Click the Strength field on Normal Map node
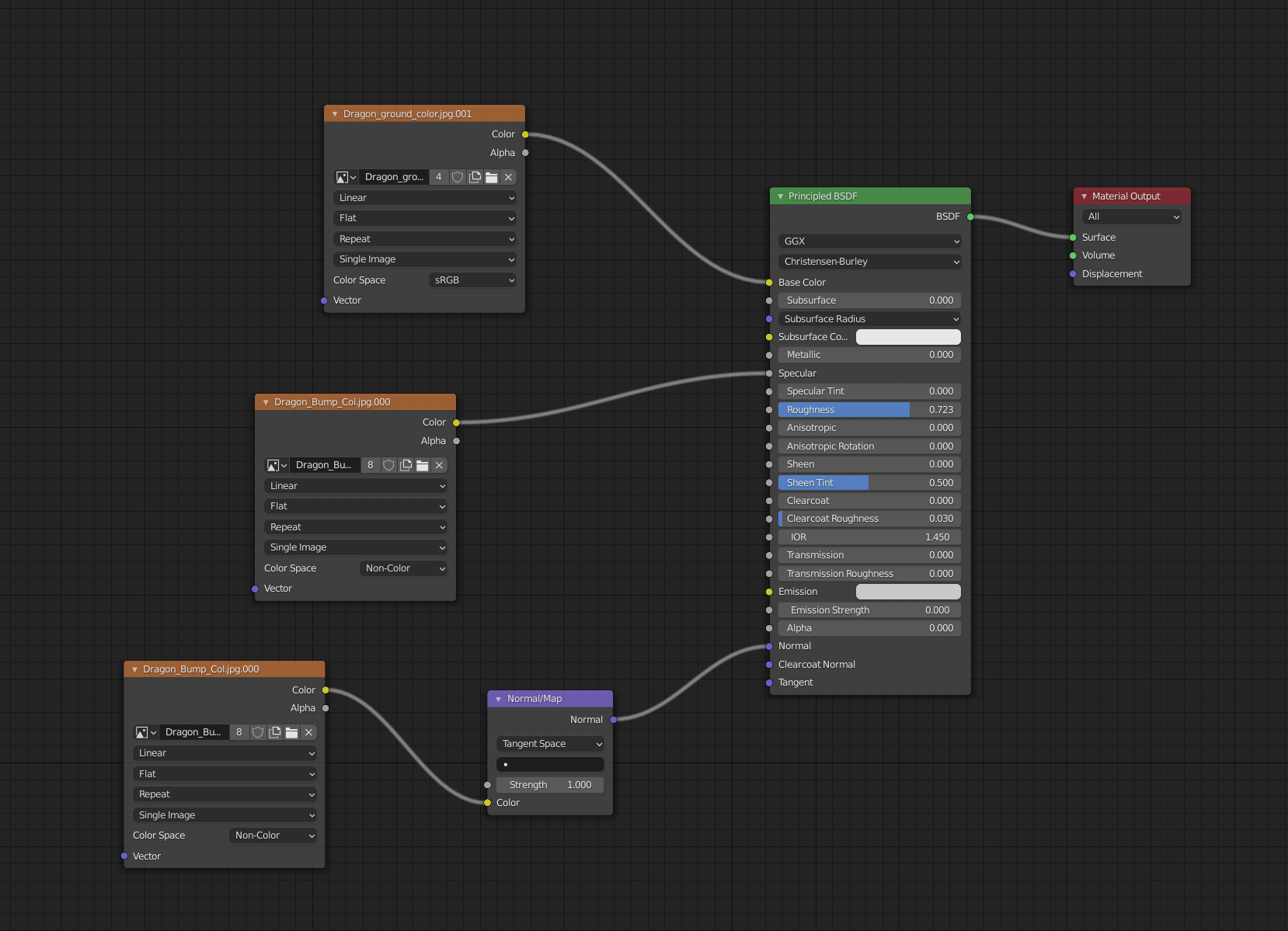The image size is (1288, 931). (x=550, y=784)
